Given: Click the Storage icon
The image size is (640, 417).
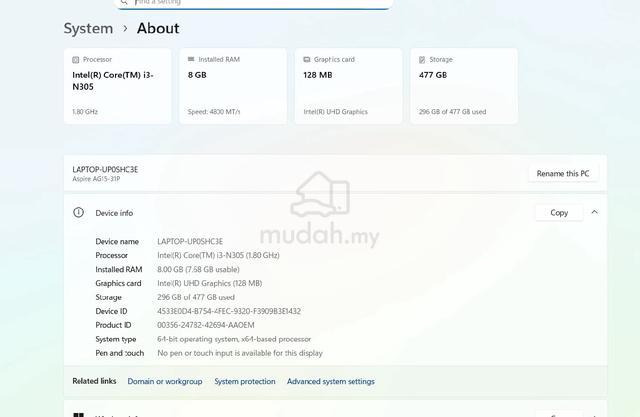Looking at the screenshot, I should (x=422, y=60).
